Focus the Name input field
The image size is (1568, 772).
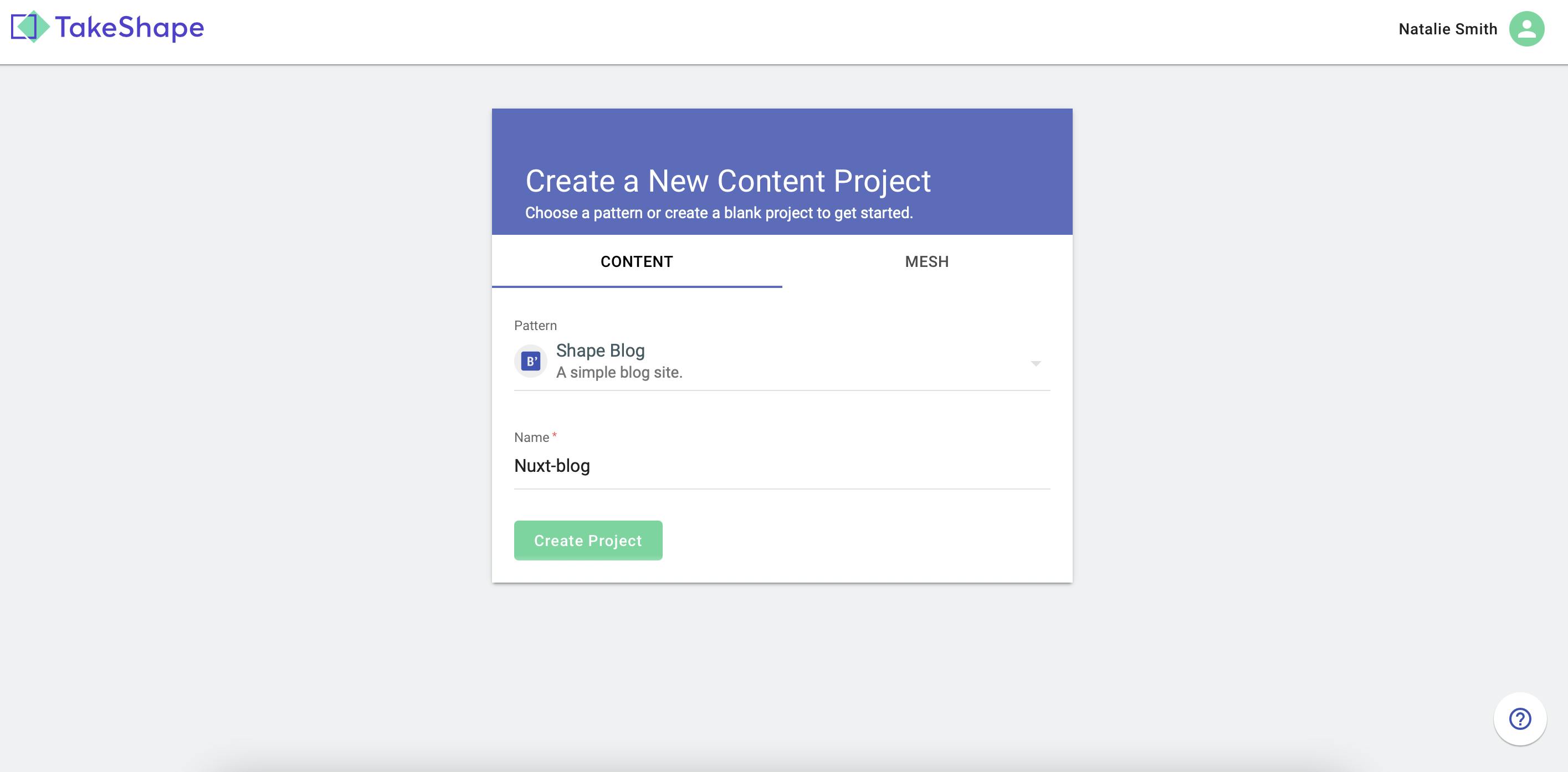coord(782,466)
